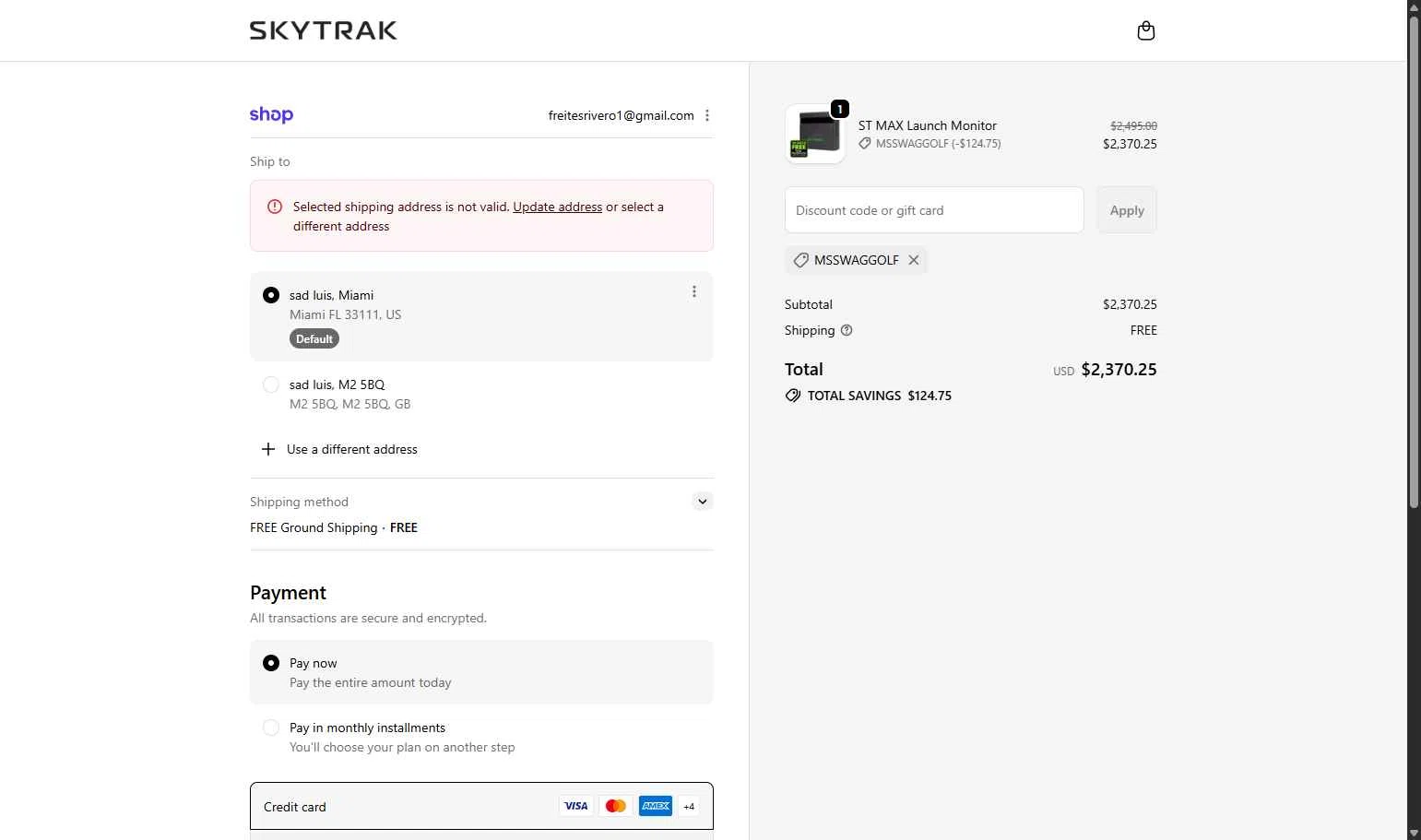Click the +4 more card types badge
Viewport: 1421px width, 840px height.
point(689,807)
